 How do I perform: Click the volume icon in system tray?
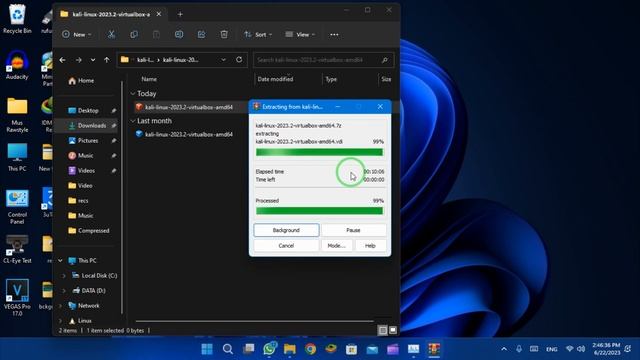point(581,349)
